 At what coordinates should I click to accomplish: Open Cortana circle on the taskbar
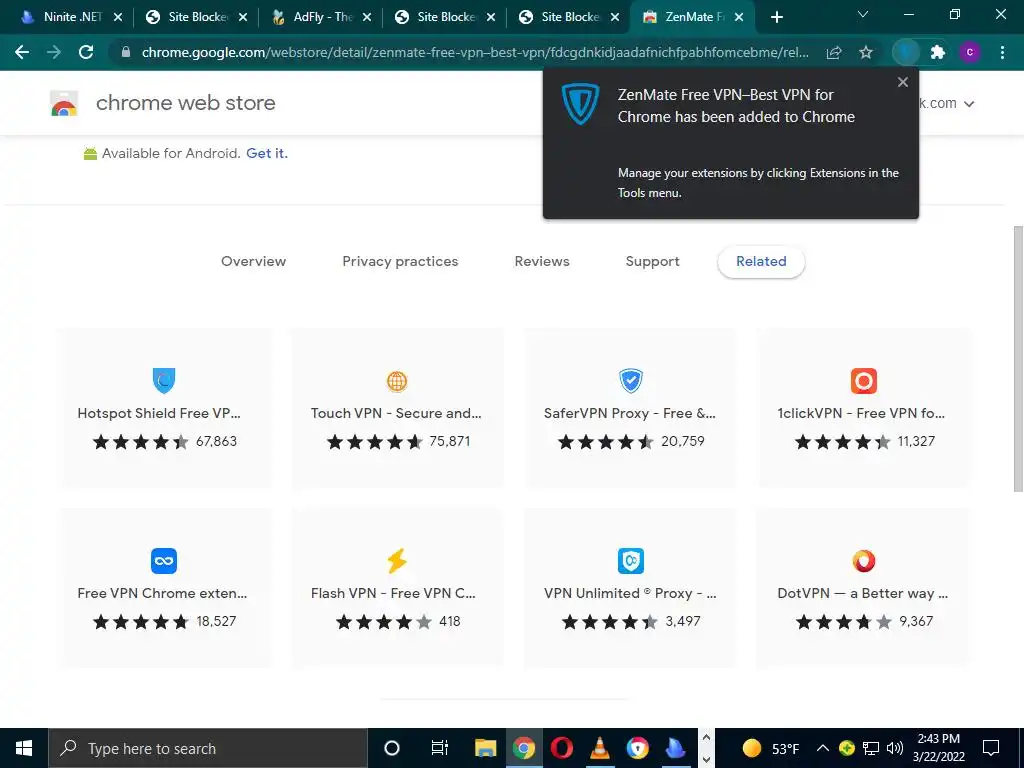392,748
